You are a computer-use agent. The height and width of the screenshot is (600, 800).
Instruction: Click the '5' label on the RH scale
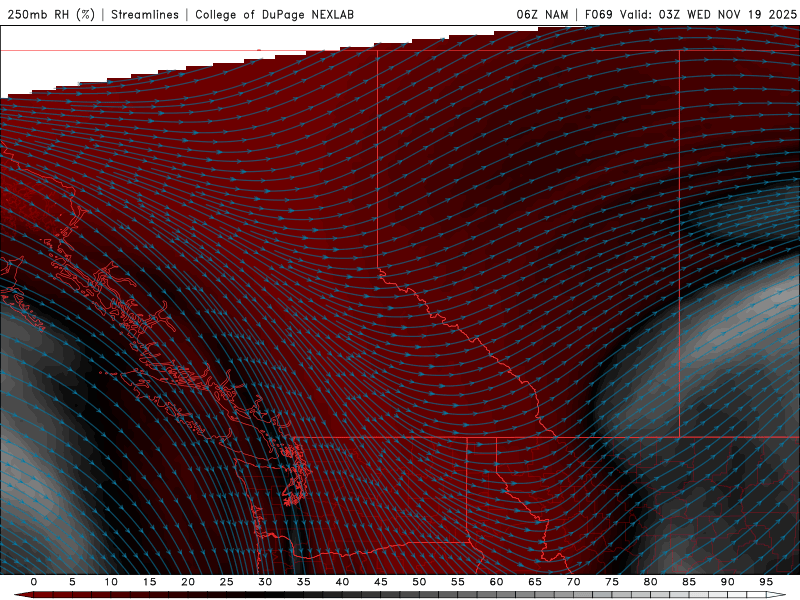coord(72,582)
